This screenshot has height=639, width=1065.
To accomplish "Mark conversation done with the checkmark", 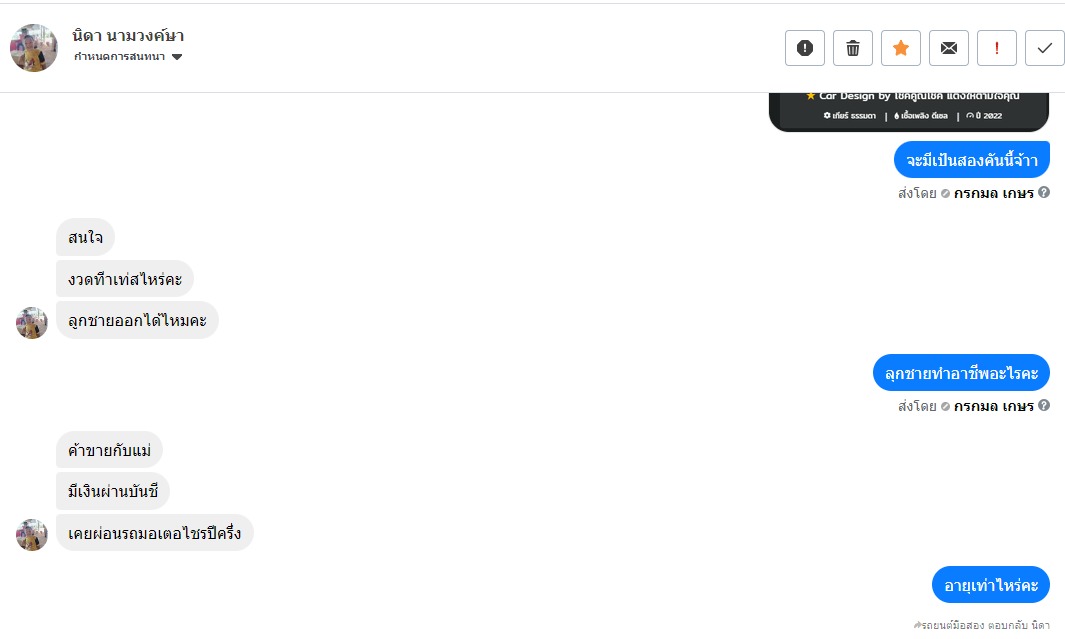I will tap(1045, 48).
